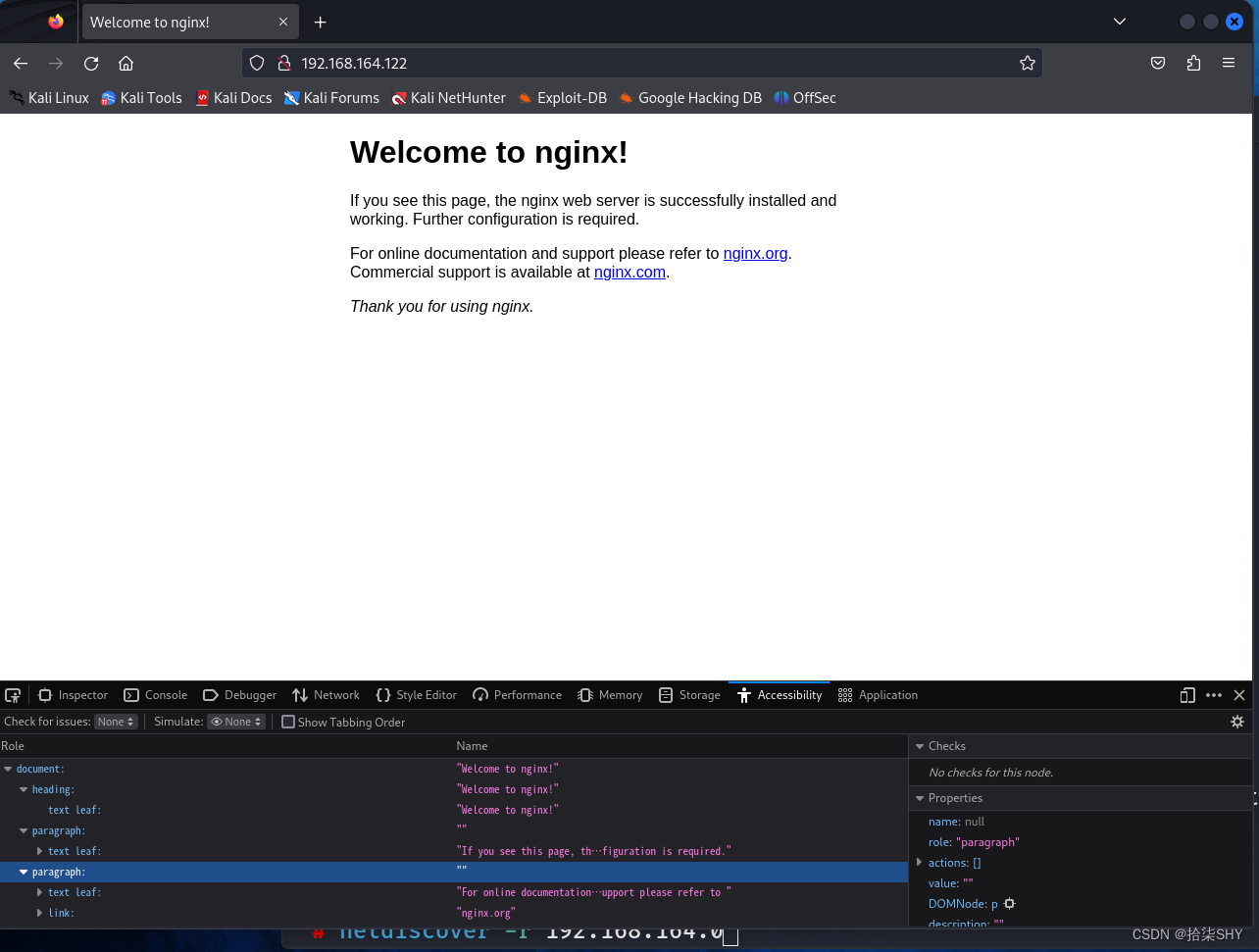Viewport: 1259px width, 952px height.
Task: Open the Kali NetHunter bookmark
Action: pyautogui.click(x=449, y=98)
